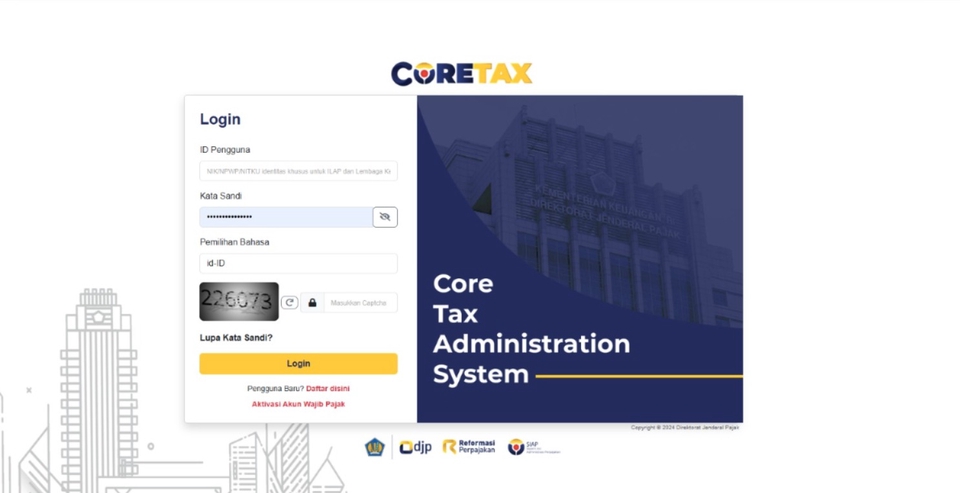Click the SIAP logo in footer
This screenshot has width=960, height=493.
point(533,447)
